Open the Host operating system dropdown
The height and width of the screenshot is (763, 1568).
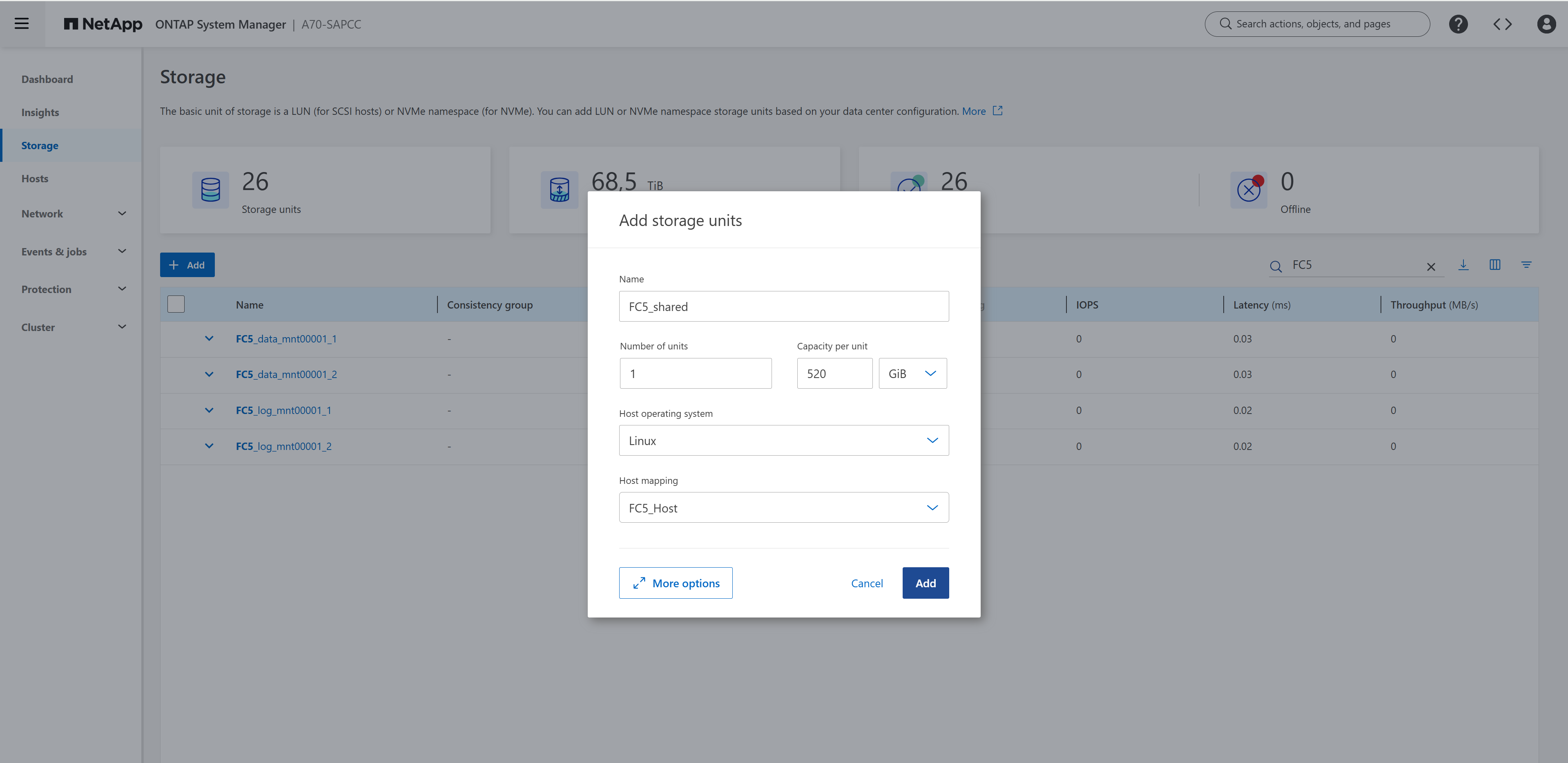click(783, 440)
